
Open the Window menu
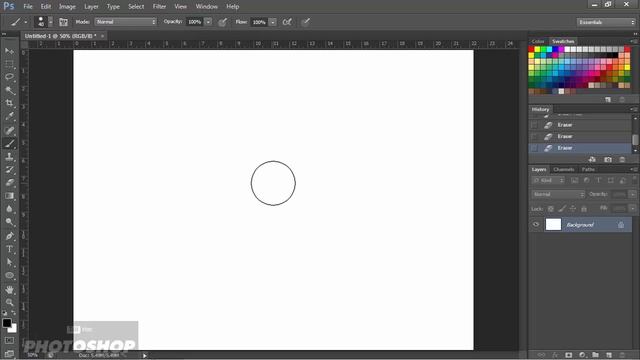[207, 7]
